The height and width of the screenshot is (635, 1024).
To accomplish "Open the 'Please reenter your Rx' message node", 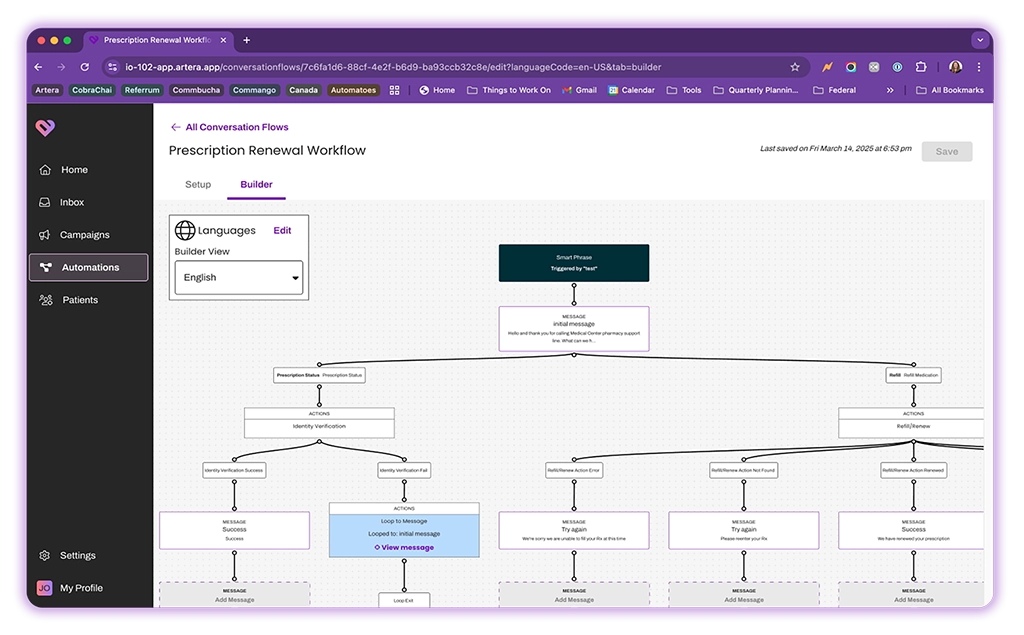I will click(743, 530).
